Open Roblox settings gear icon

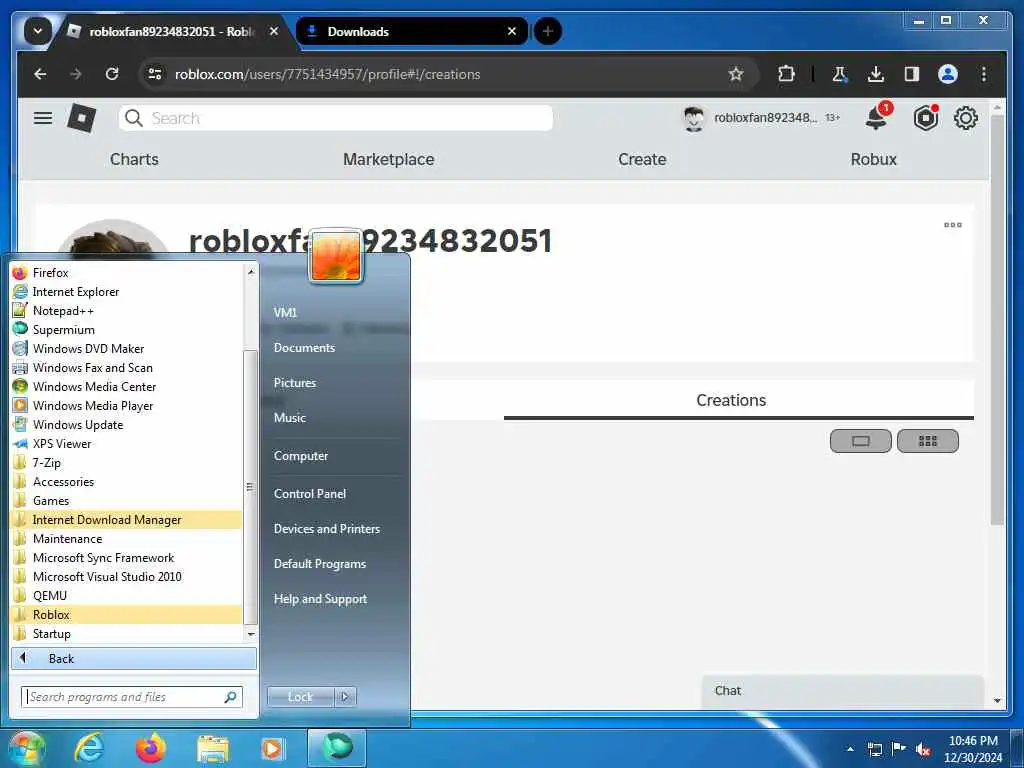coord(966,118)
